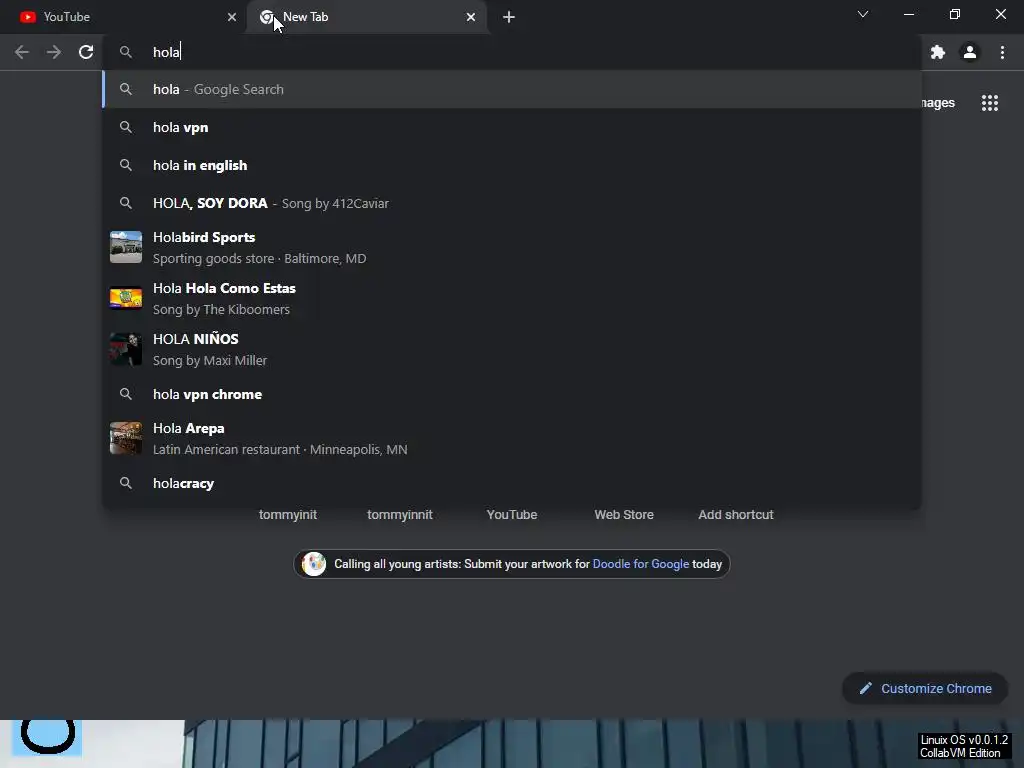The image size is (1024, 768).
Task: Click Add shortcut
Action: click(x=736, y=515)
